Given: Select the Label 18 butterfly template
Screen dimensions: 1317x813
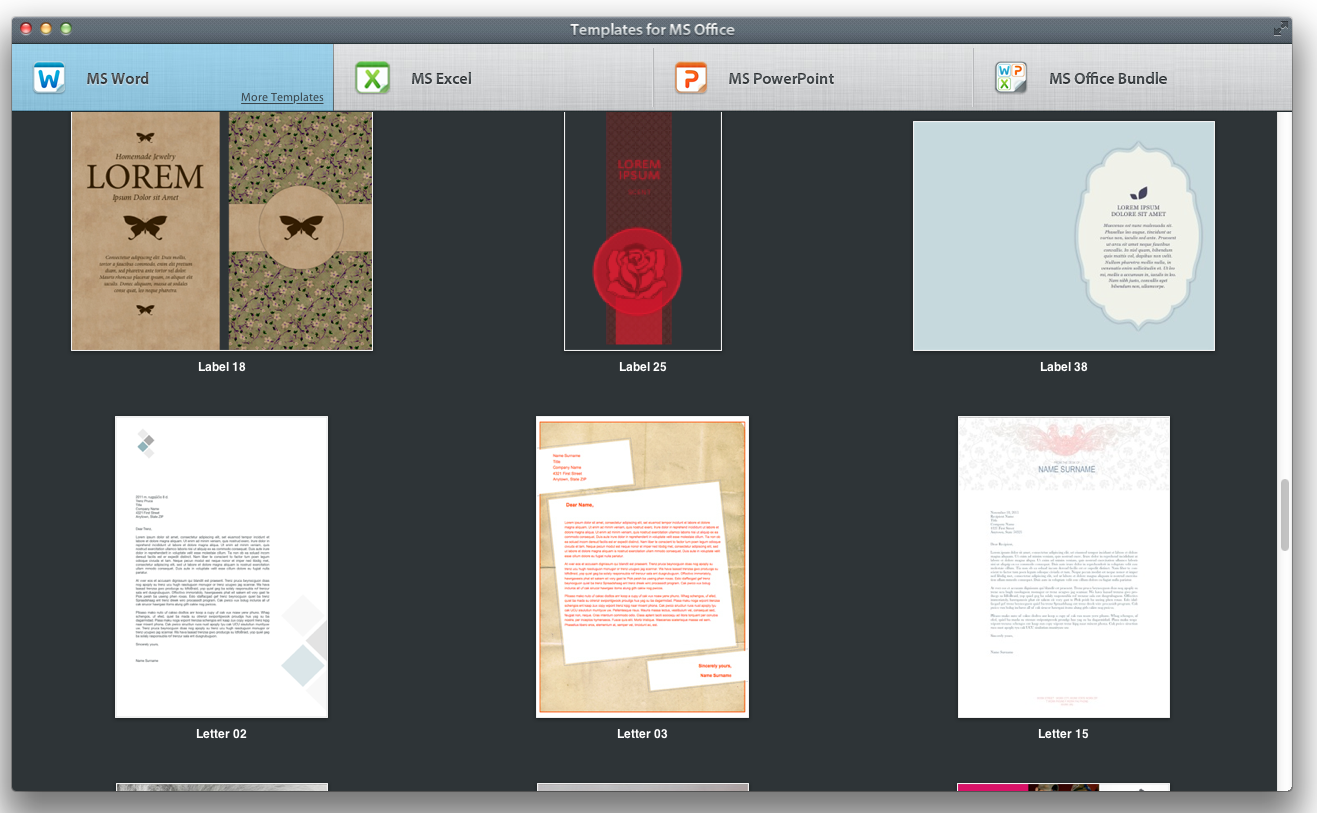Looking at the screenshot, I should point(222,230).
